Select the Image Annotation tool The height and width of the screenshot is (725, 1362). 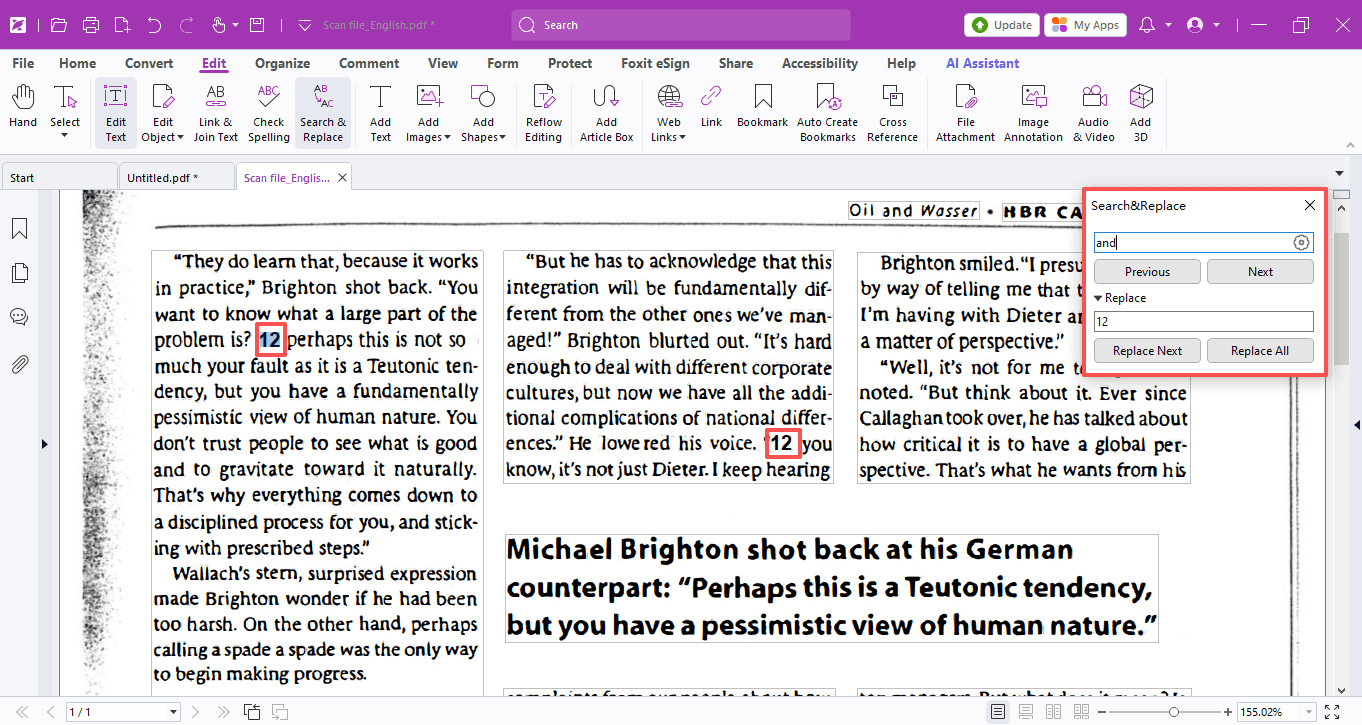1033,113
